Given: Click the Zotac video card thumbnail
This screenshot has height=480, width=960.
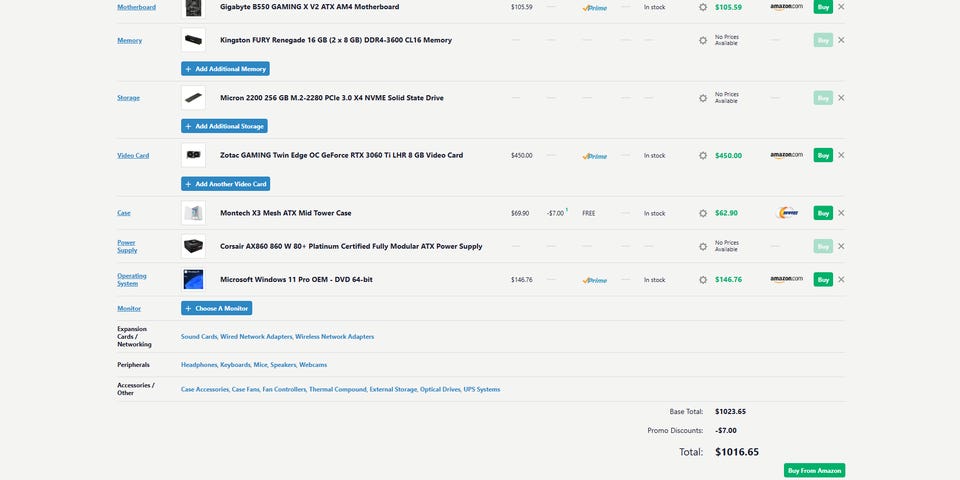Looking at the screenshot, I should click(x=193, y=155).
